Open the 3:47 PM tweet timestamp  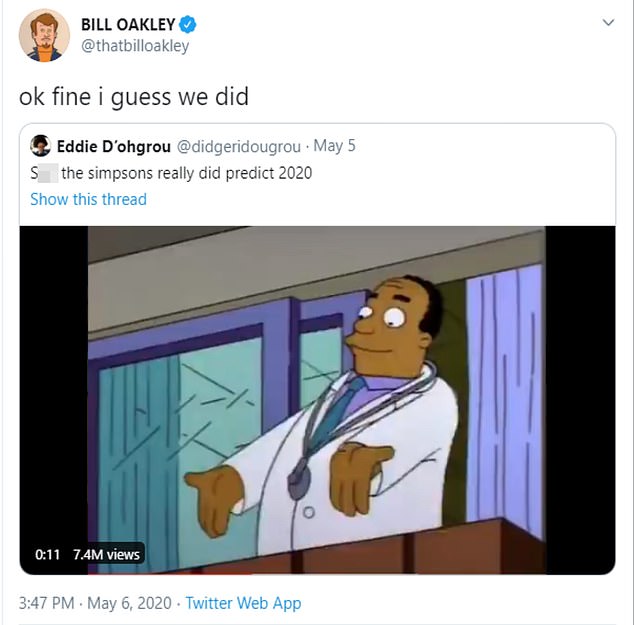point(48,603)
